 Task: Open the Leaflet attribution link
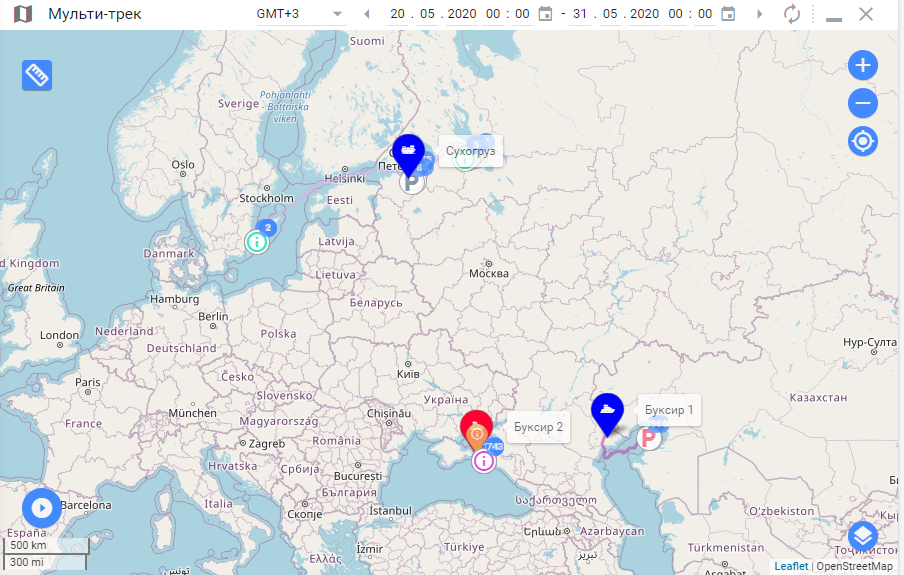(790, 566)
